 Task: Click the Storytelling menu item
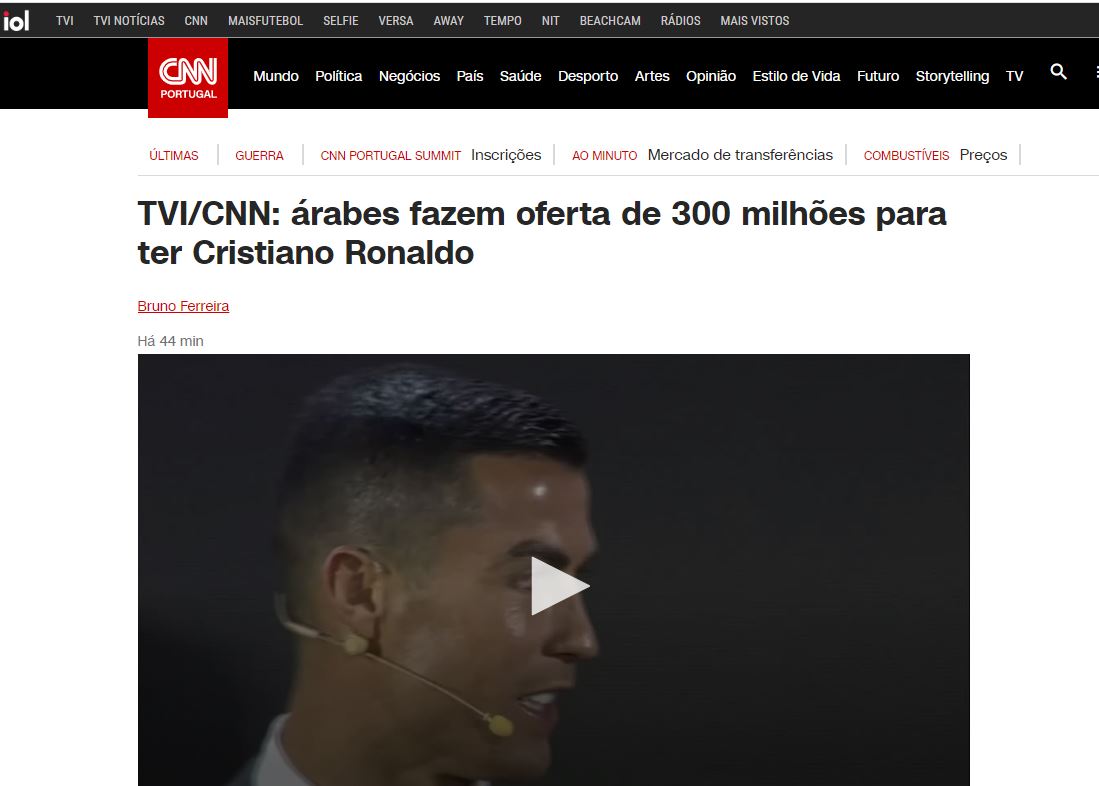coord(952,76)
